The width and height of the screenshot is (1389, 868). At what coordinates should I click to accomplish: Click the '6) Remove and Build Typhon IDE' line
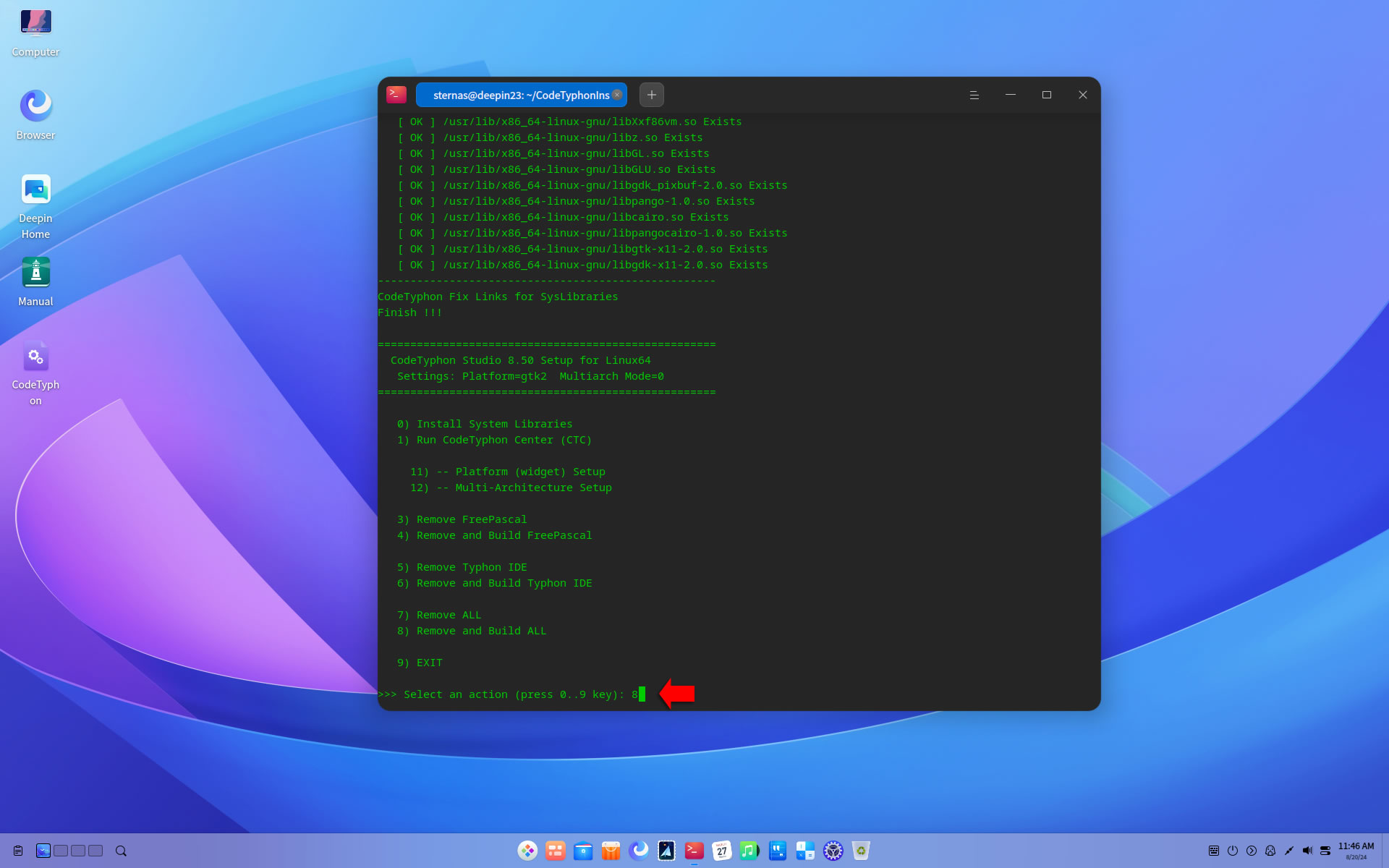pos(494,583)
